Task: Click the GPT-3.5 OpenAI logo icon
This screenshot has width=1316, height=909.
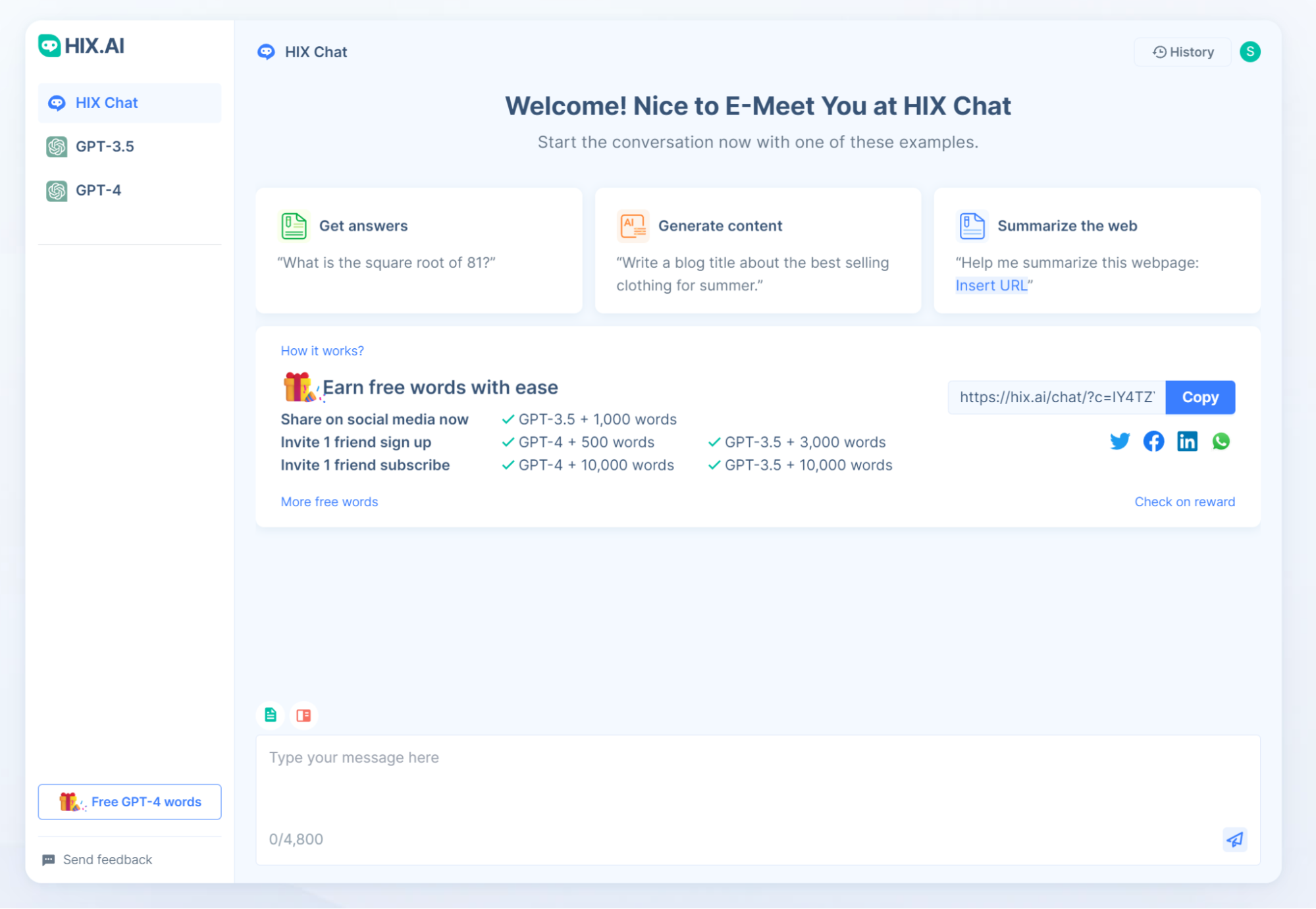Action: tap(57, 147)
